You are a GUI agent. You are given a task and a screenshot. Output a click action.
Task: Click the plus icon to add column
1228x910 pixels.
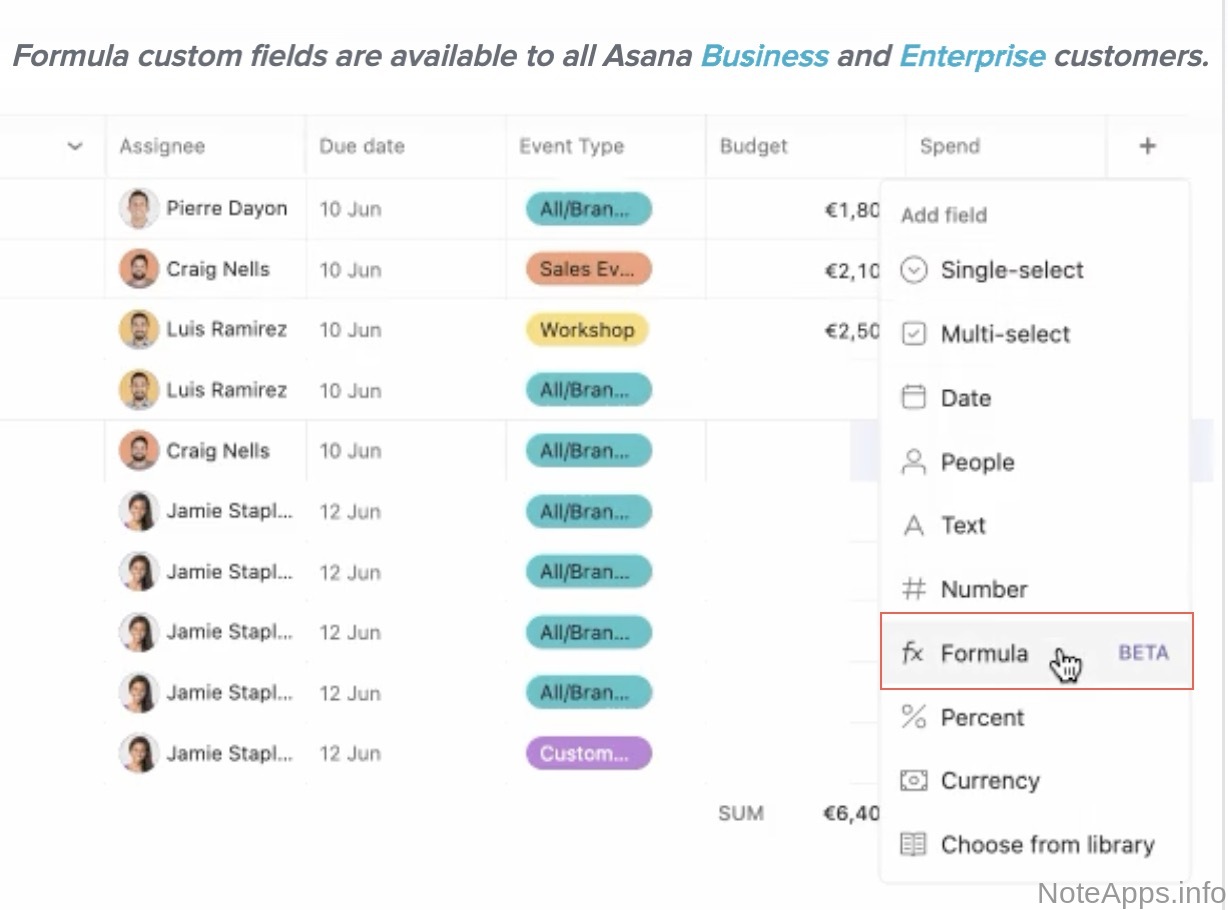(x=1147, y=146)
